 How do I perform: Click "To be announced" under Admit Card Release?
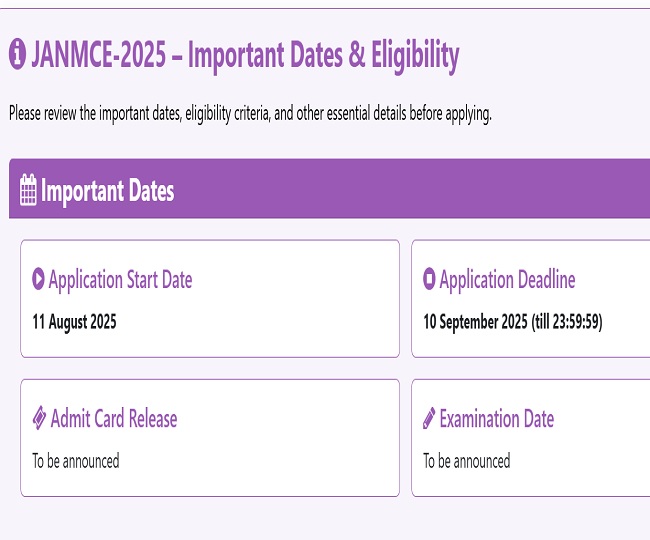[76, 461]
